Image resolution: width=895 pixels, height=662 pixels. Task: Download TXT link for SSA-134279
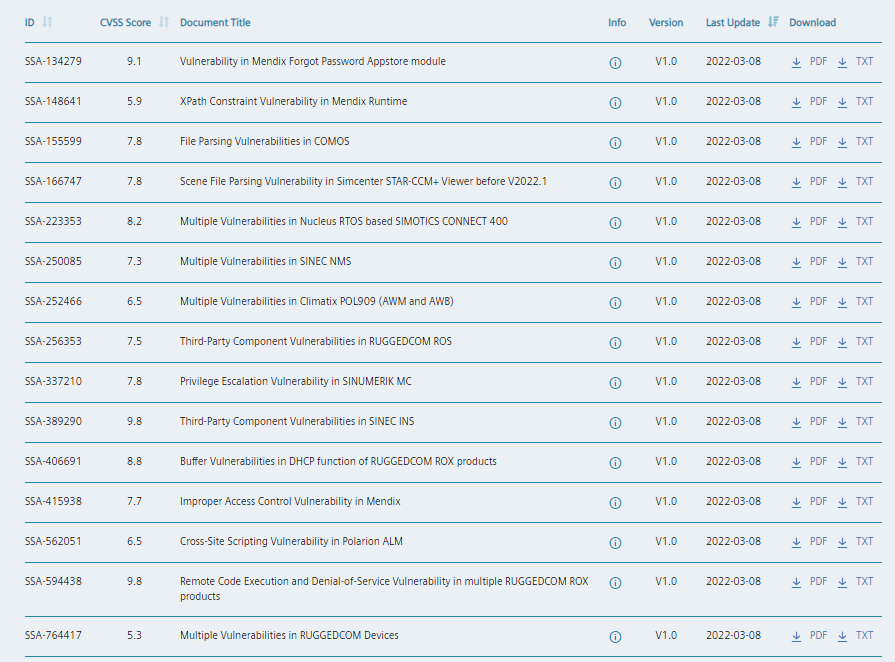click(864, 61)
